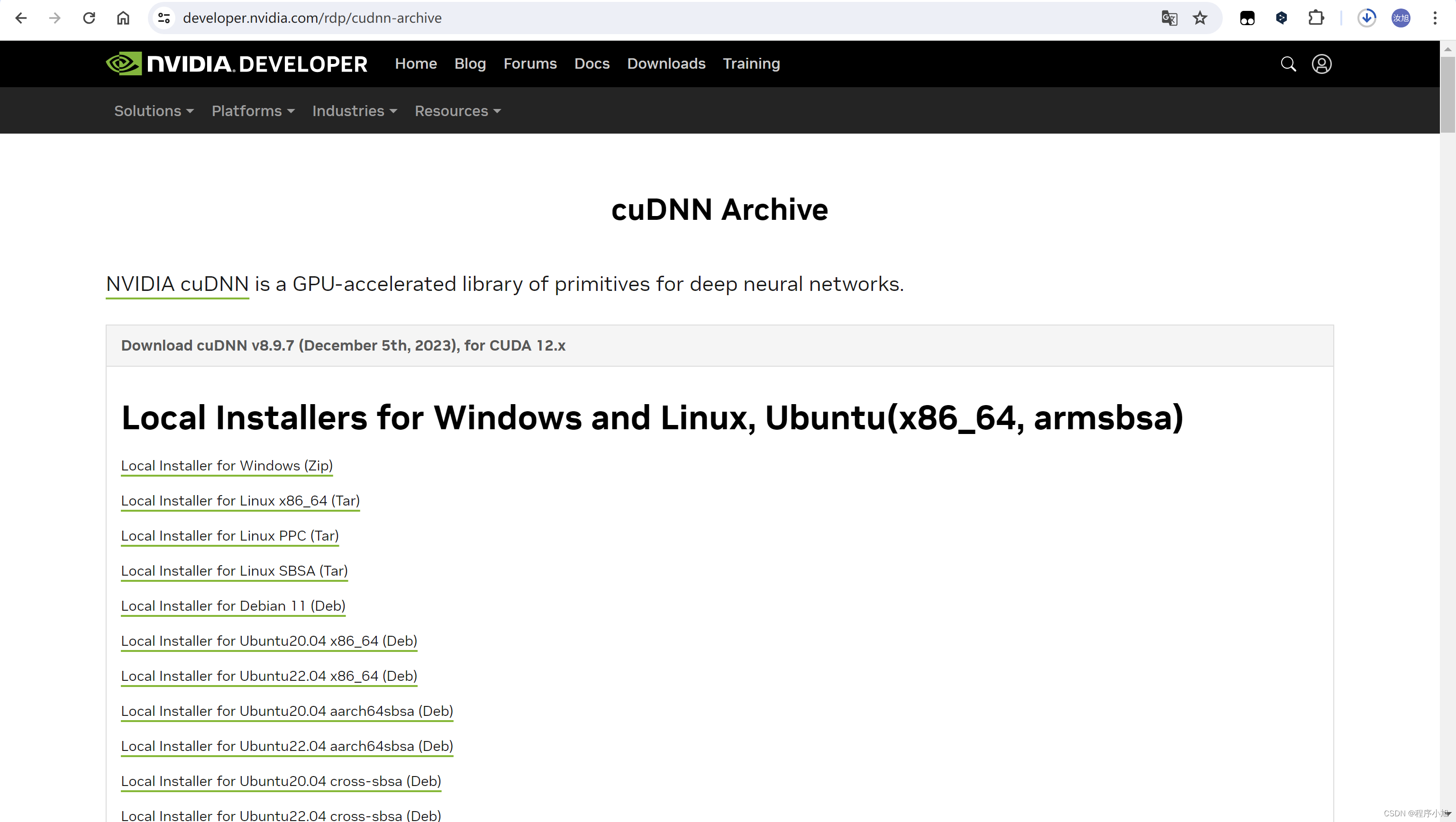Open Chrome three-dot menu
The width and height of the screenshot is (1456, 822).
click(1435, 18)
